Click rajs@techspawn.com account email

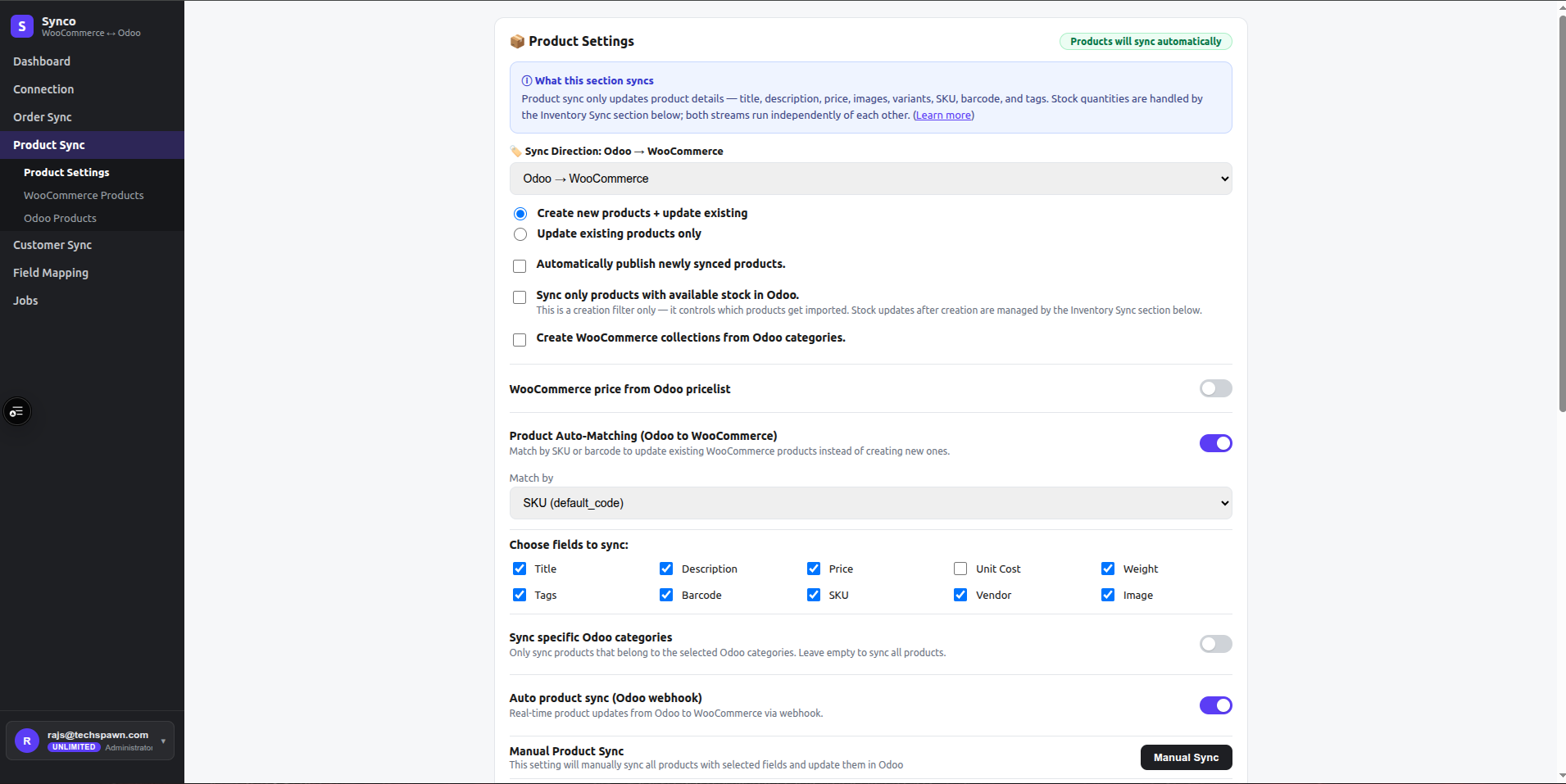[98, 735]
